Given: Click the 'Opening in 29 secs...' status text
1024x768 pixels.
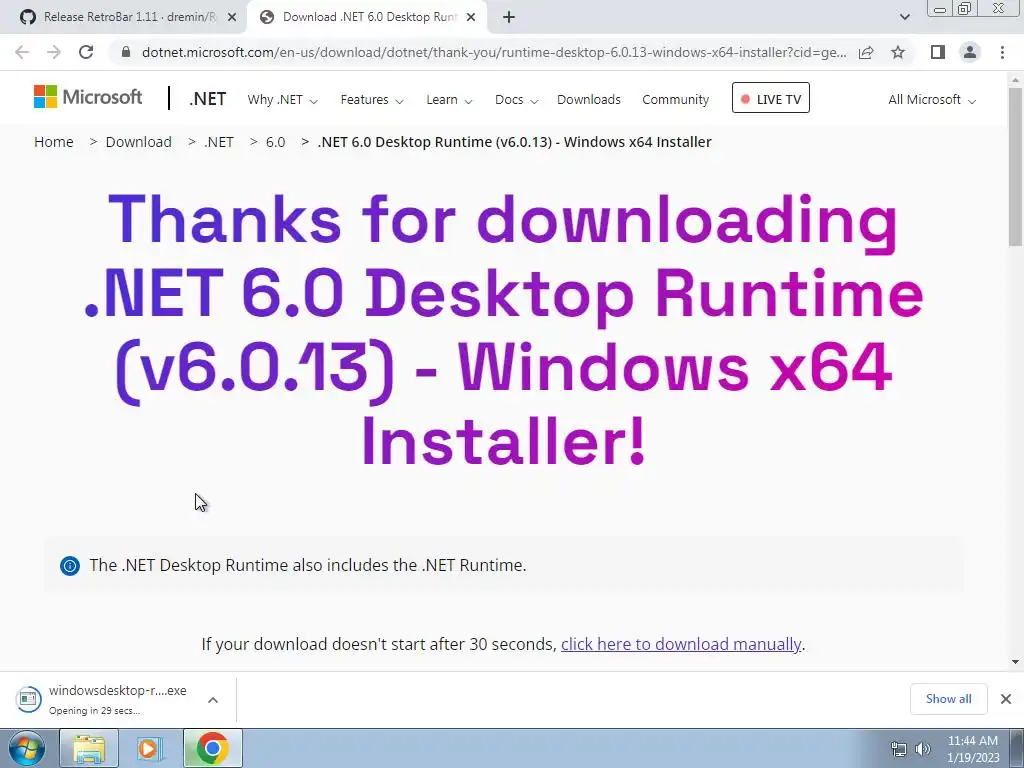Looking at the screenshot, I should (x=95, y=711).
